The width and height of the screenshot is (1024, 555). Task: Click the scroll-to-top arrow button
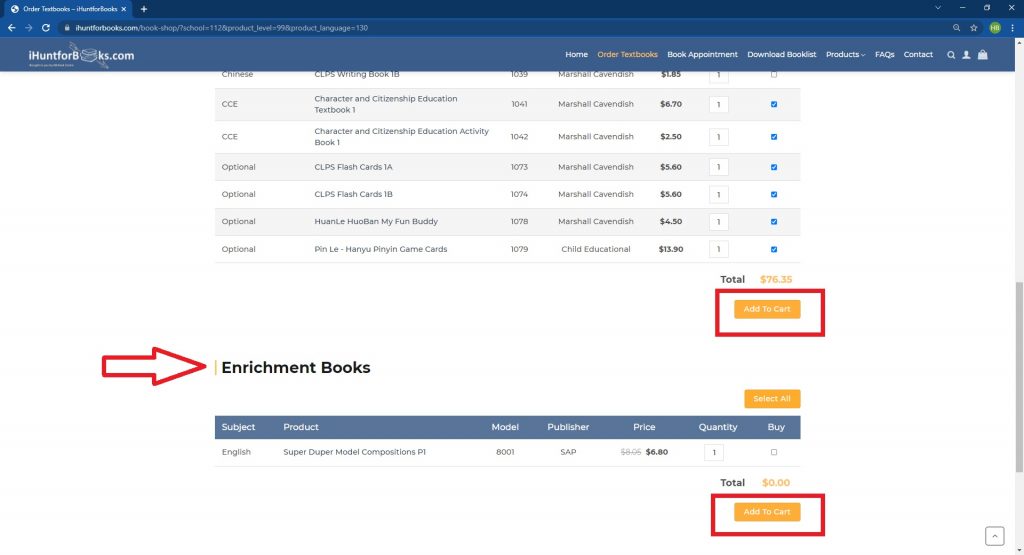click(x=994, y=536)
